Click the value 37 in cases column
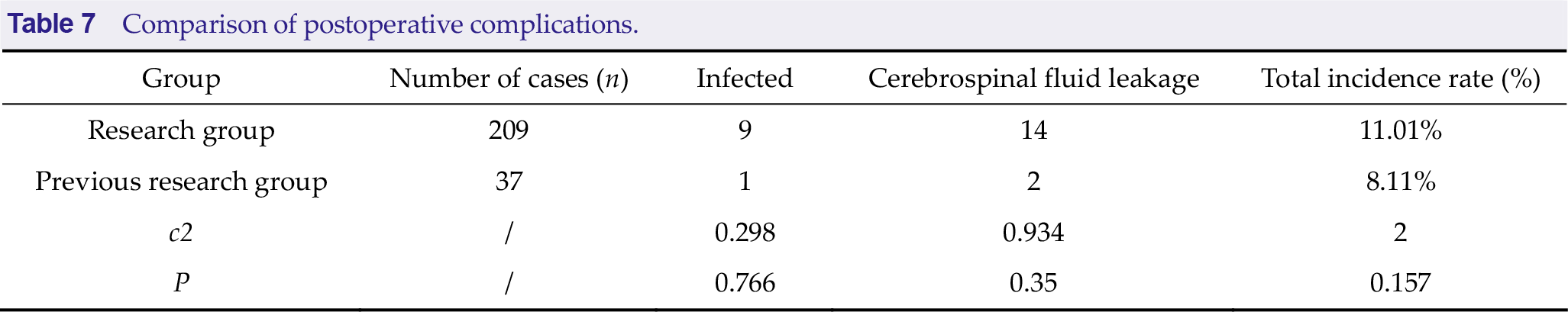This screenshot has width=1568, height=312. 509,182
